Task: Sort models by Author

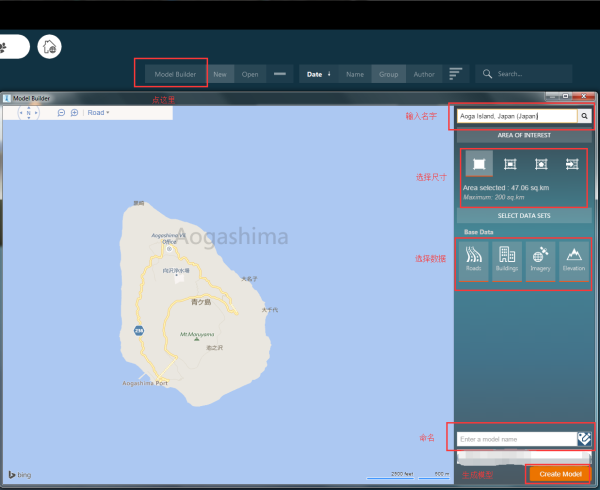Action: (424, 74)
